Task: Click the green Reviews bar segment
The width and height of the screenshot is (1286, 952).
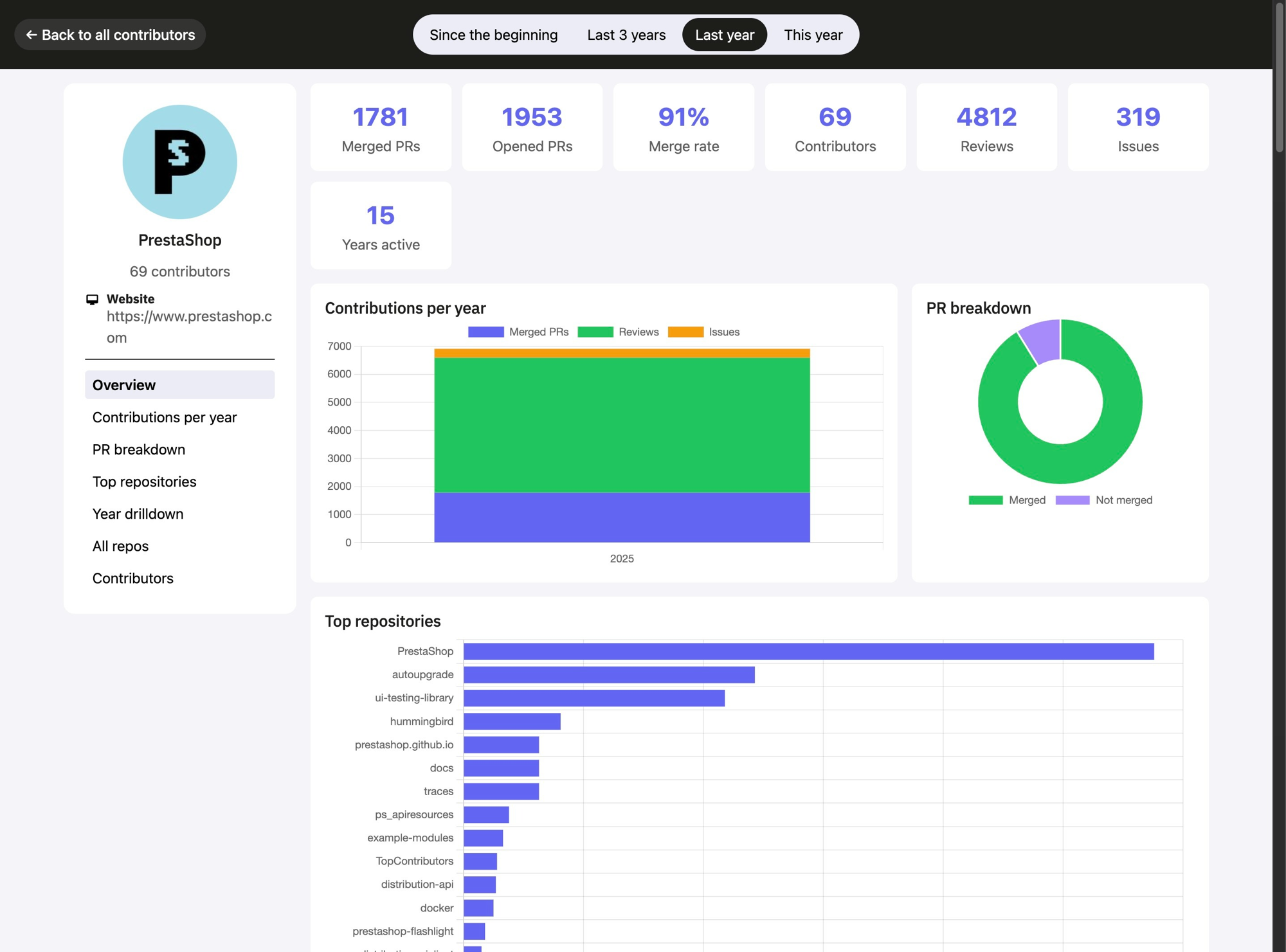Action: point(622,425)
